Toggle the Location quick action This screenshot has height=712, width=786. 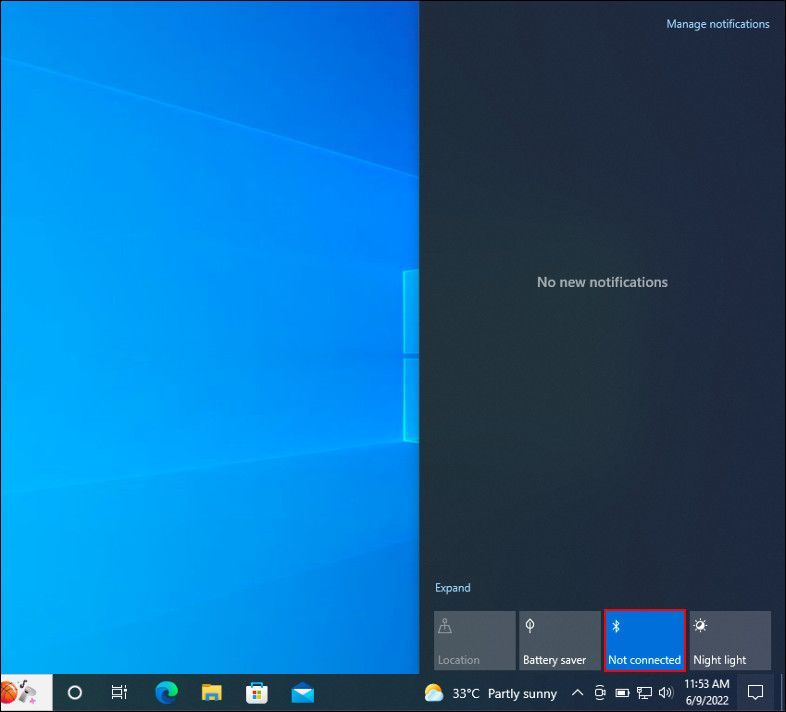pos(474,640)
